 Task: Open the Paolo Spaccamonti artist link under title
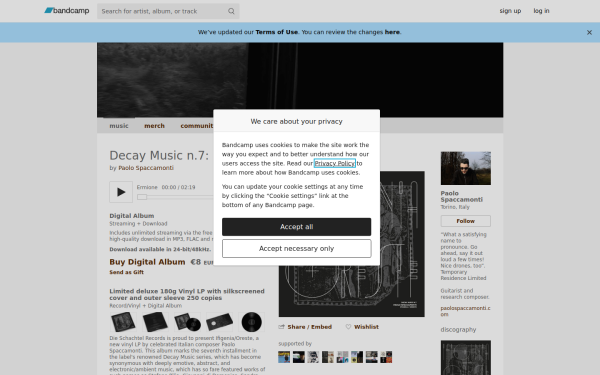point(146,168)
